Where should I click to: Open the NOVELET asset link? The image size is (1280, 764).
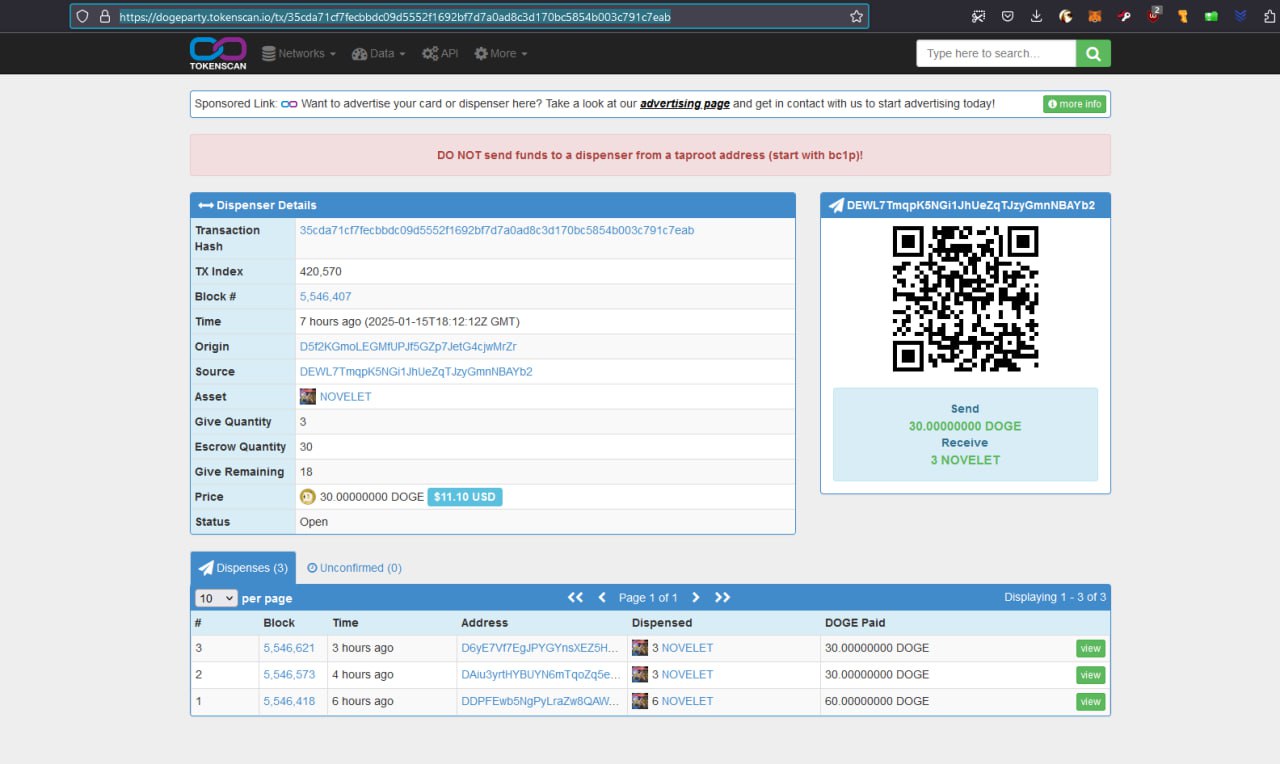pyautogui.click(x=345, y=397)
